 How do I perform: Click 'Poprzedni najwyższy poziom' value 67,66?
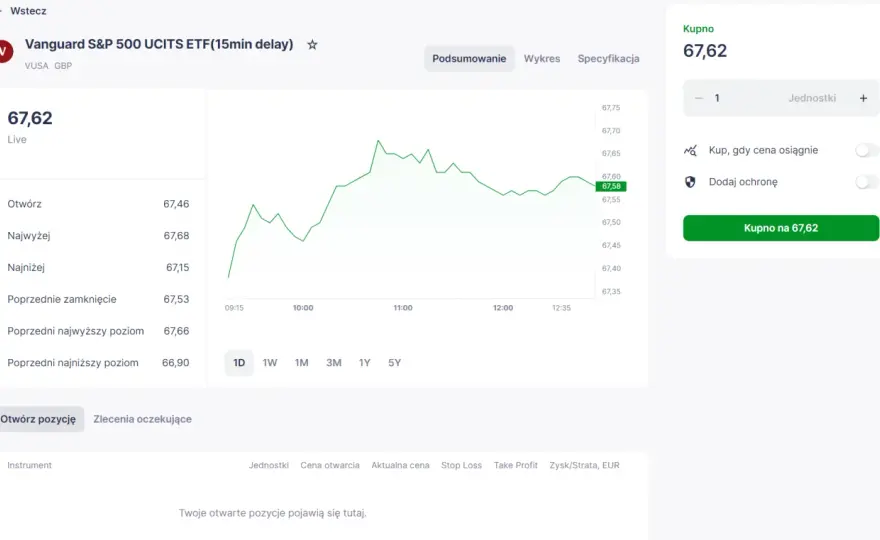pyautogui.click(x=176, y=331)
